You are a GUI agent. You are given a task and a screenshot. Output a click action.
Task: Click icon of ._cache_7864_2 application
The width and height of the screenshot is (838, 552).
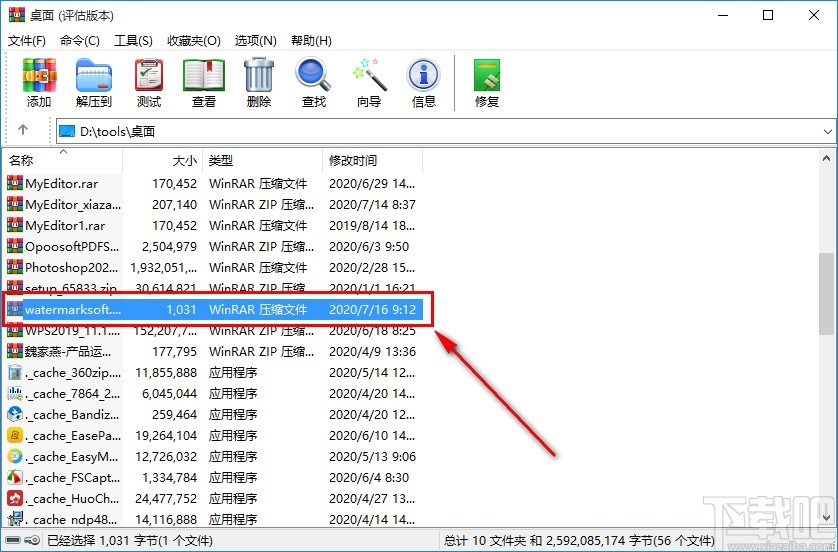point(15,393)
